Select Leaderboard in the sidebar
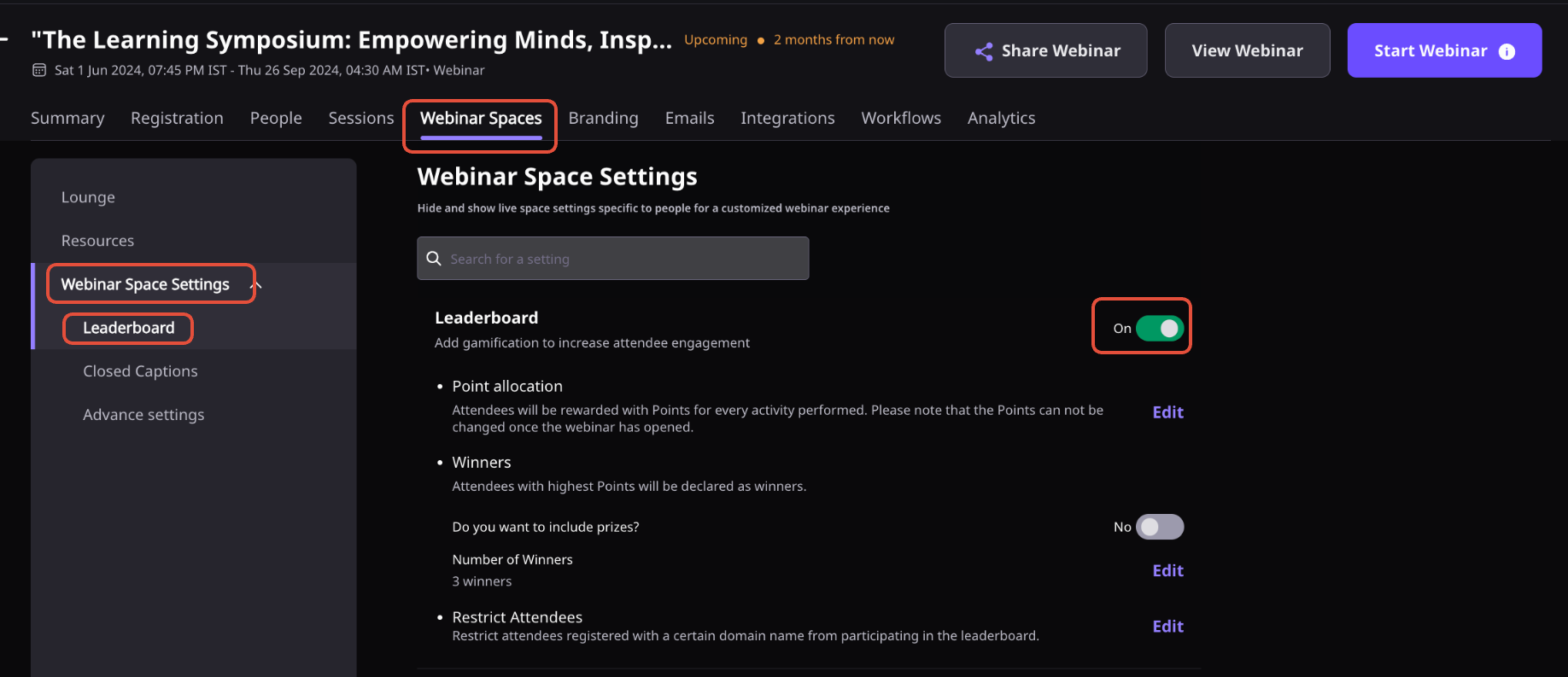Screen dimensions: 1568x677 point(128,328)
